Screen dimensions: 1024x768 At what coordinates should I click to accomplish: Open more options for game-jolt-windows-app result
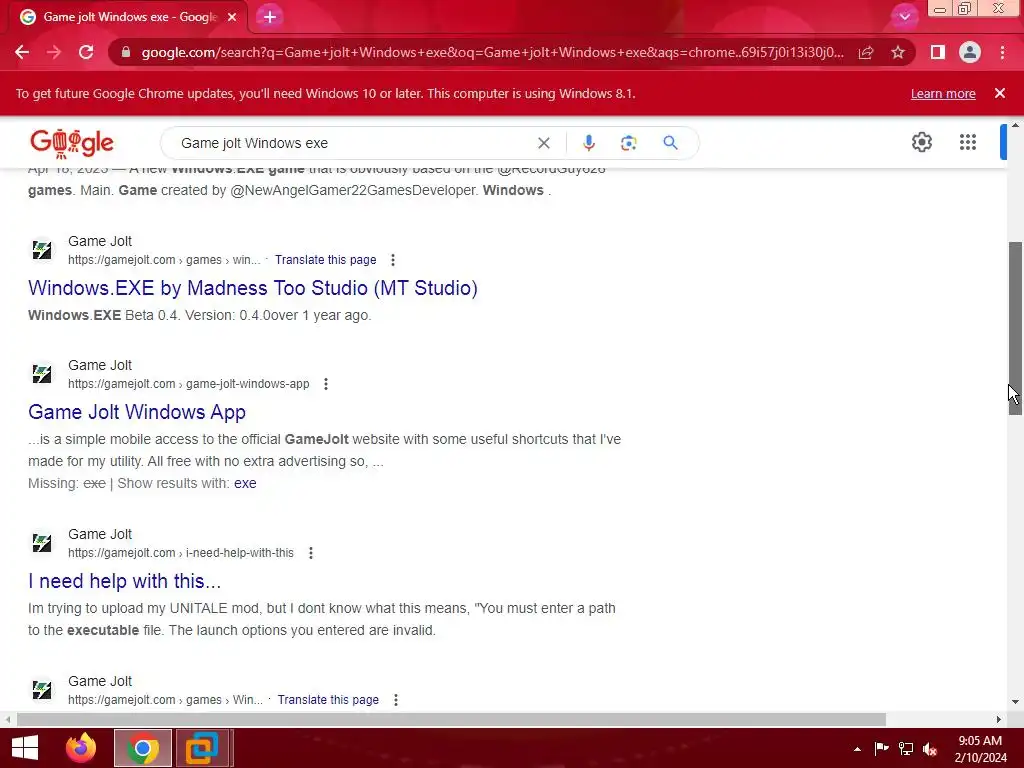click(326, 384)
